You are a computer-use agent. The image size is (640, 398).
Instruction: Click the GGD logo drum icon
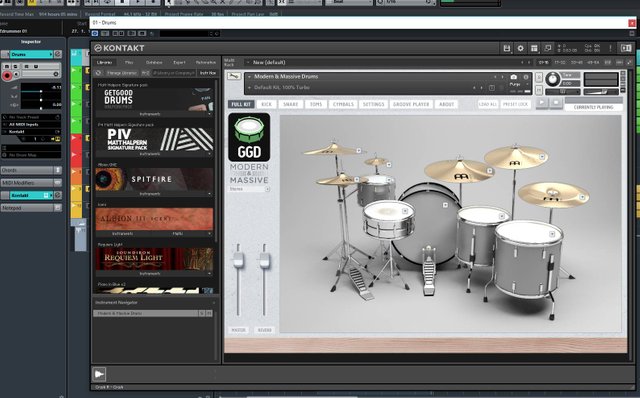click(x=249, y=137)
